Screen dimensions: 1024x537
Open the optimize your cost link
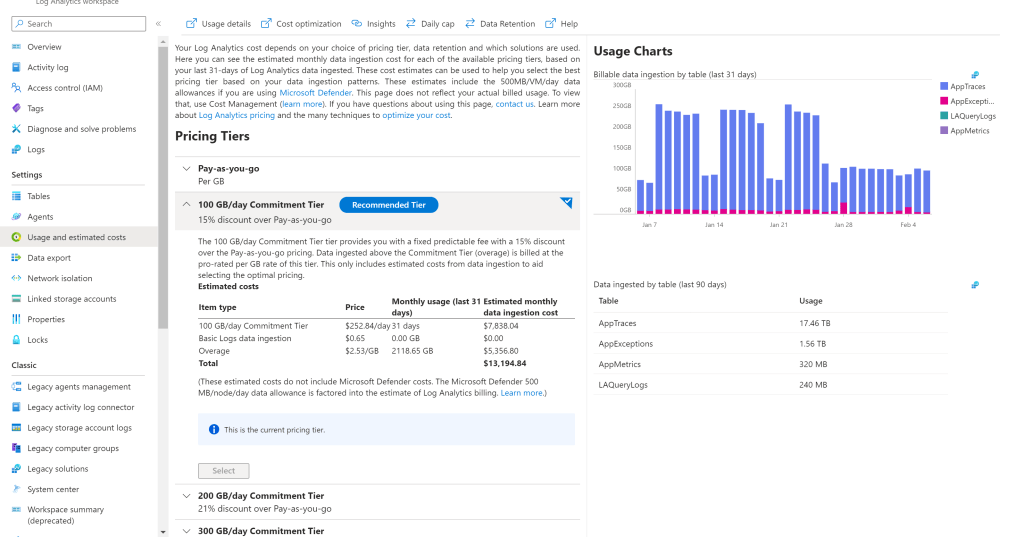click(x=416, y=115)
